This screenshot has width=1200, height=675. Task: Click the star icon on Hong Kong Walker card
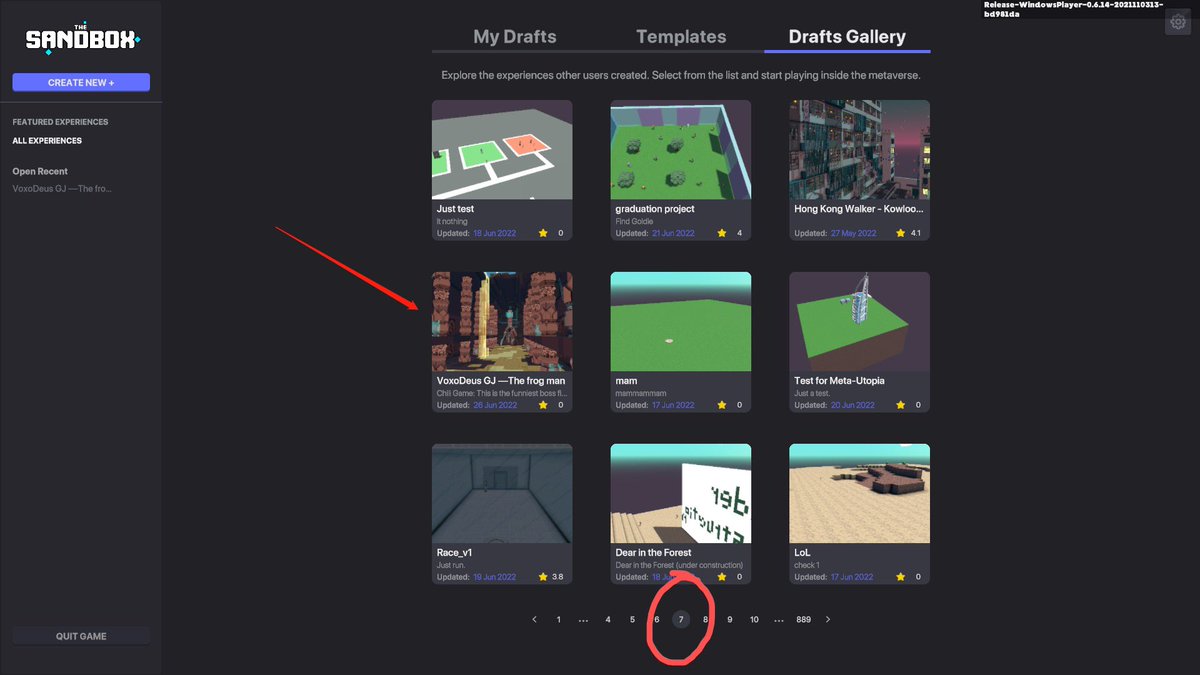tap(901, 233)
